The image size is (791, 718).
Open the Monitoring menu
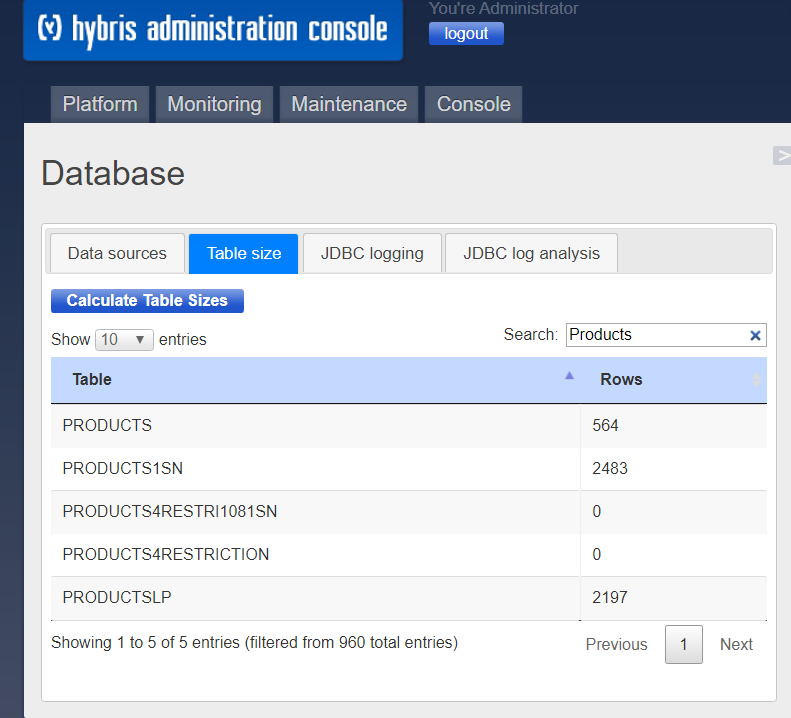214,104
